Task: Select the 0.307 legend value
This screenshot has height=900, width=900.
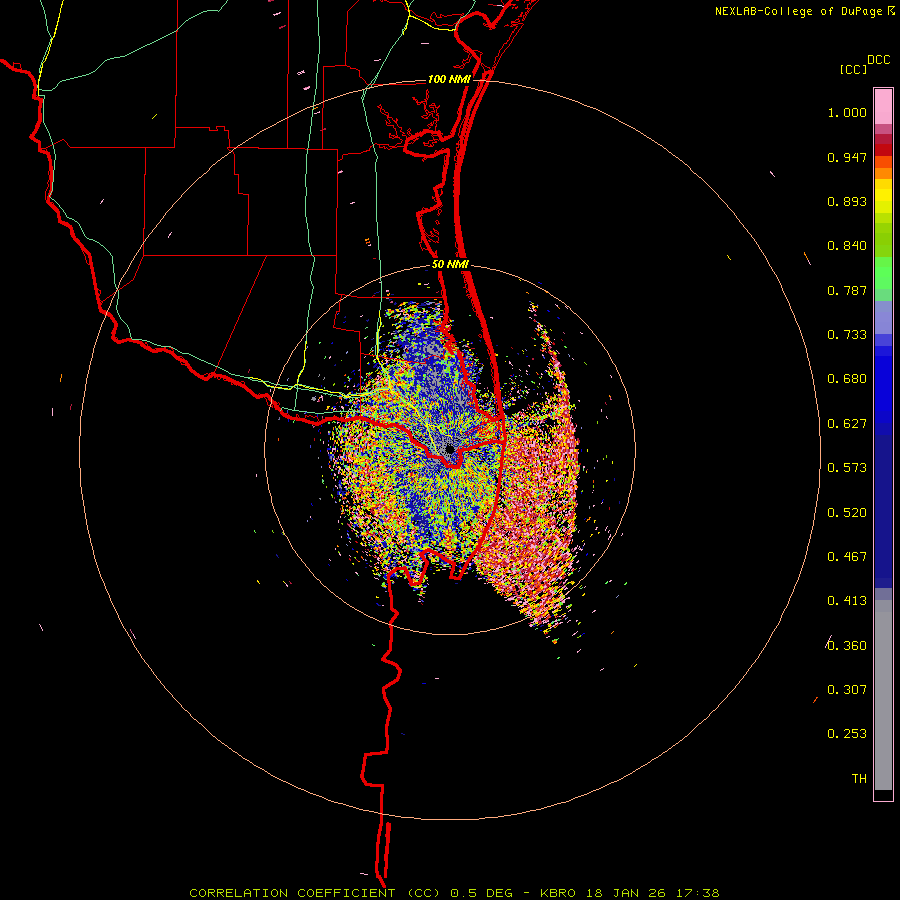Action: (847, 690)
